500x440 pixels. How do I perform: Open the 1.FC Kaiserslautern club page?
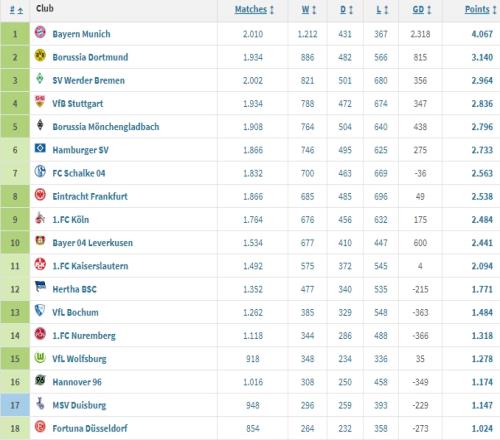pyautogui.click(x=90, y=266)
